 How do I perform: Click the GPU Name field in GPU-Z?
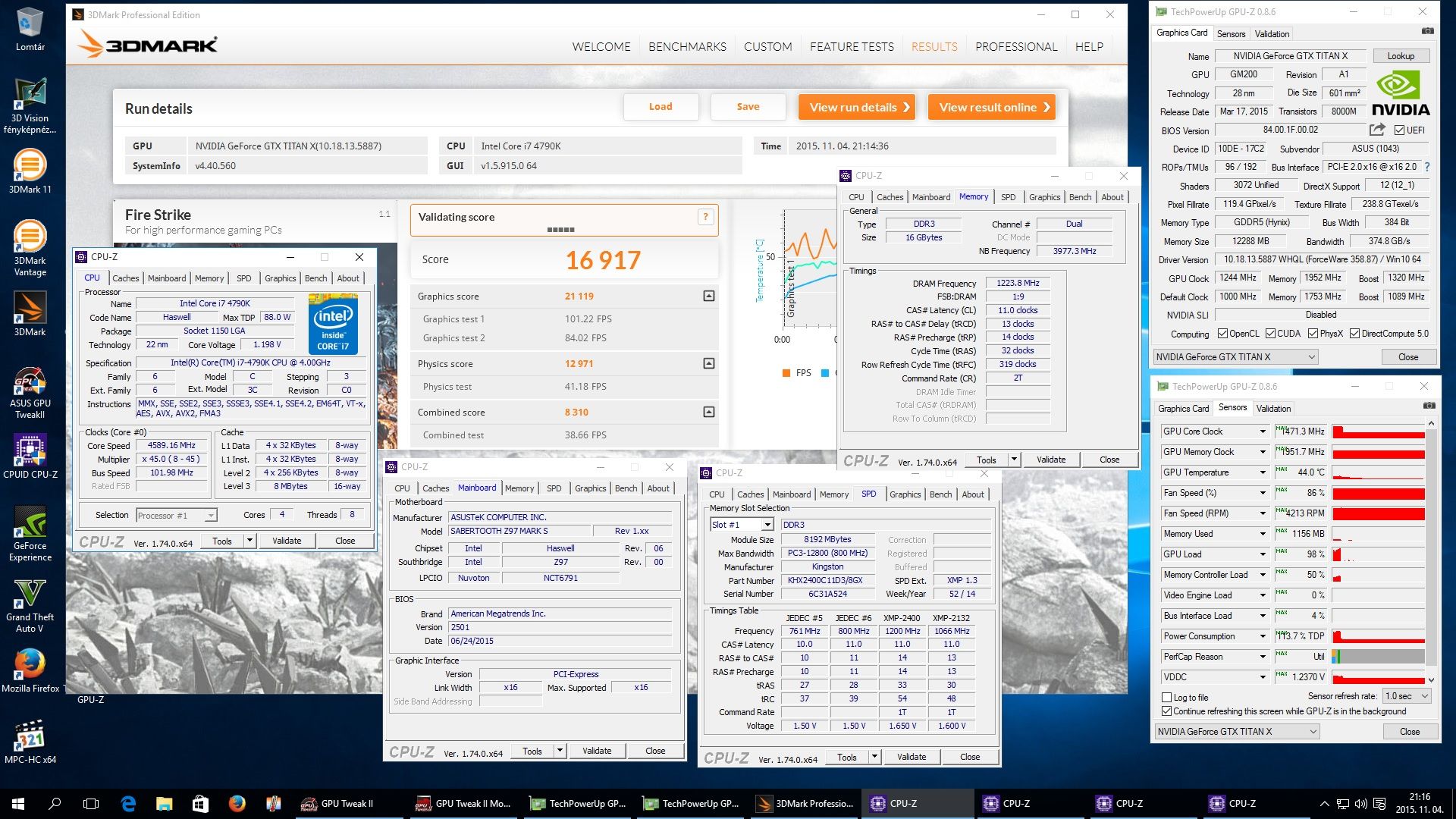(1290, 56)
